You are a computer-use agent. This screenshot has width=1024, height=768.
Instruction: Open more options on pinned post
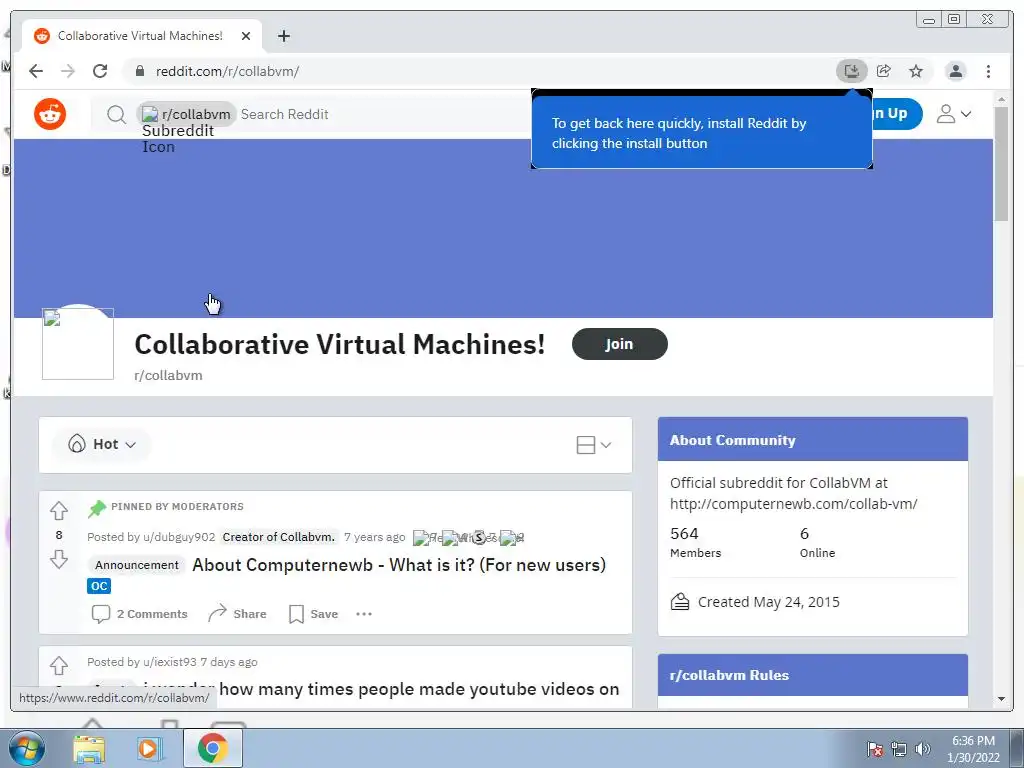tap(364, 614)
